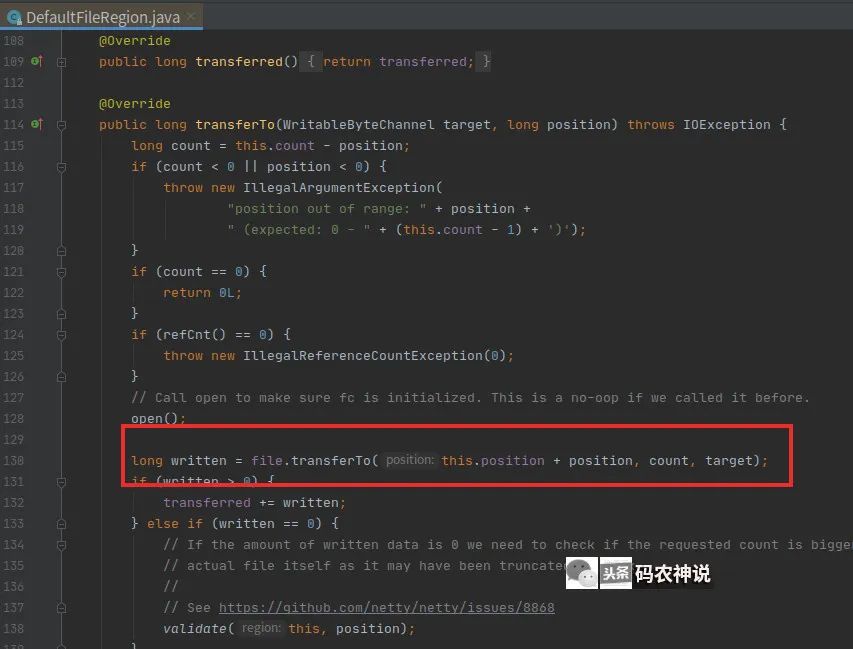Screen dimensions: 853x649
Task: Click file.transferTo call on line 130
Action: point(311,461)
